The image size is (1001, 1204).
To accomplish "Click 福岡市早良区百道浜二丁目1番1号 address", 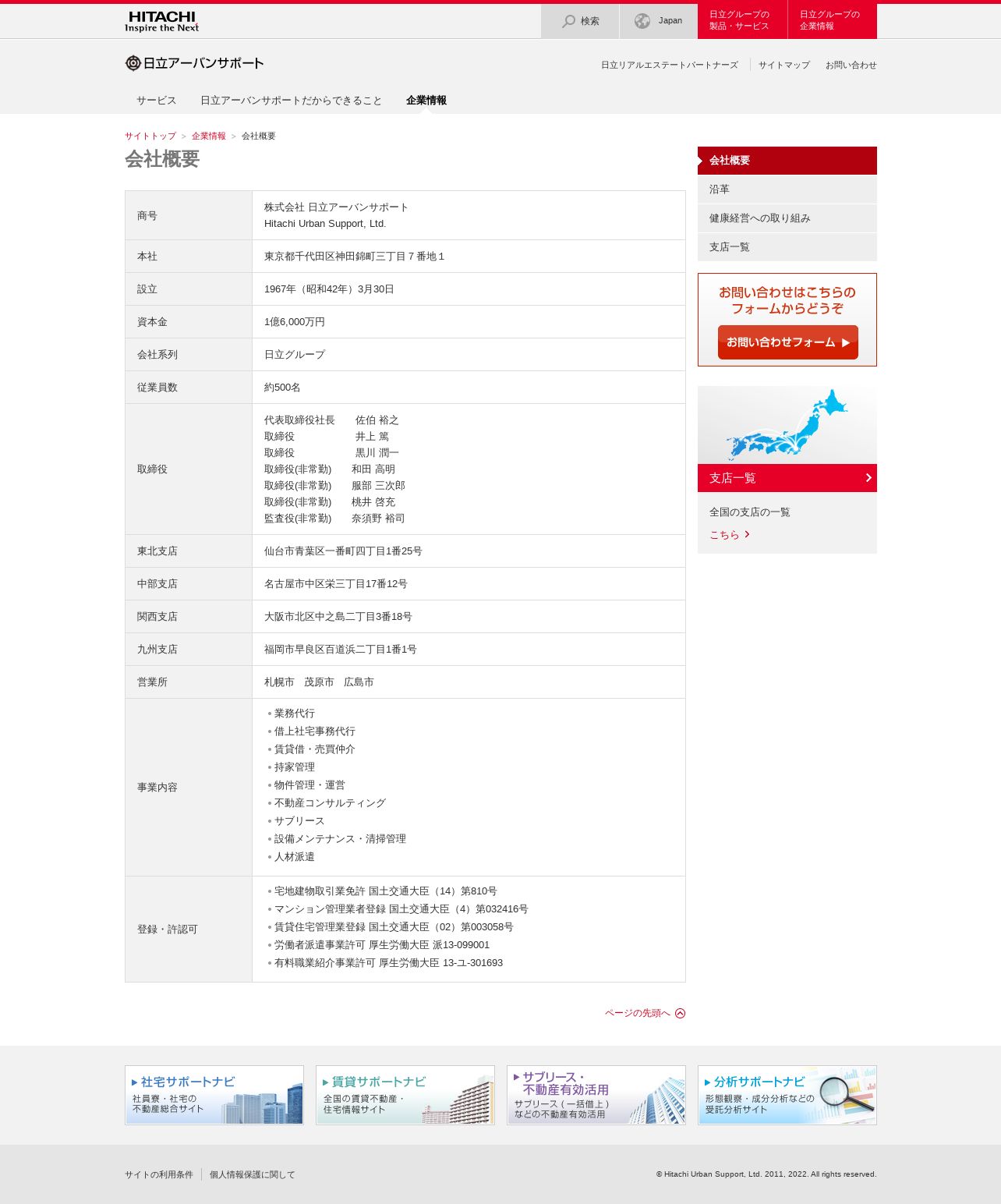I will tap(341, 650).
